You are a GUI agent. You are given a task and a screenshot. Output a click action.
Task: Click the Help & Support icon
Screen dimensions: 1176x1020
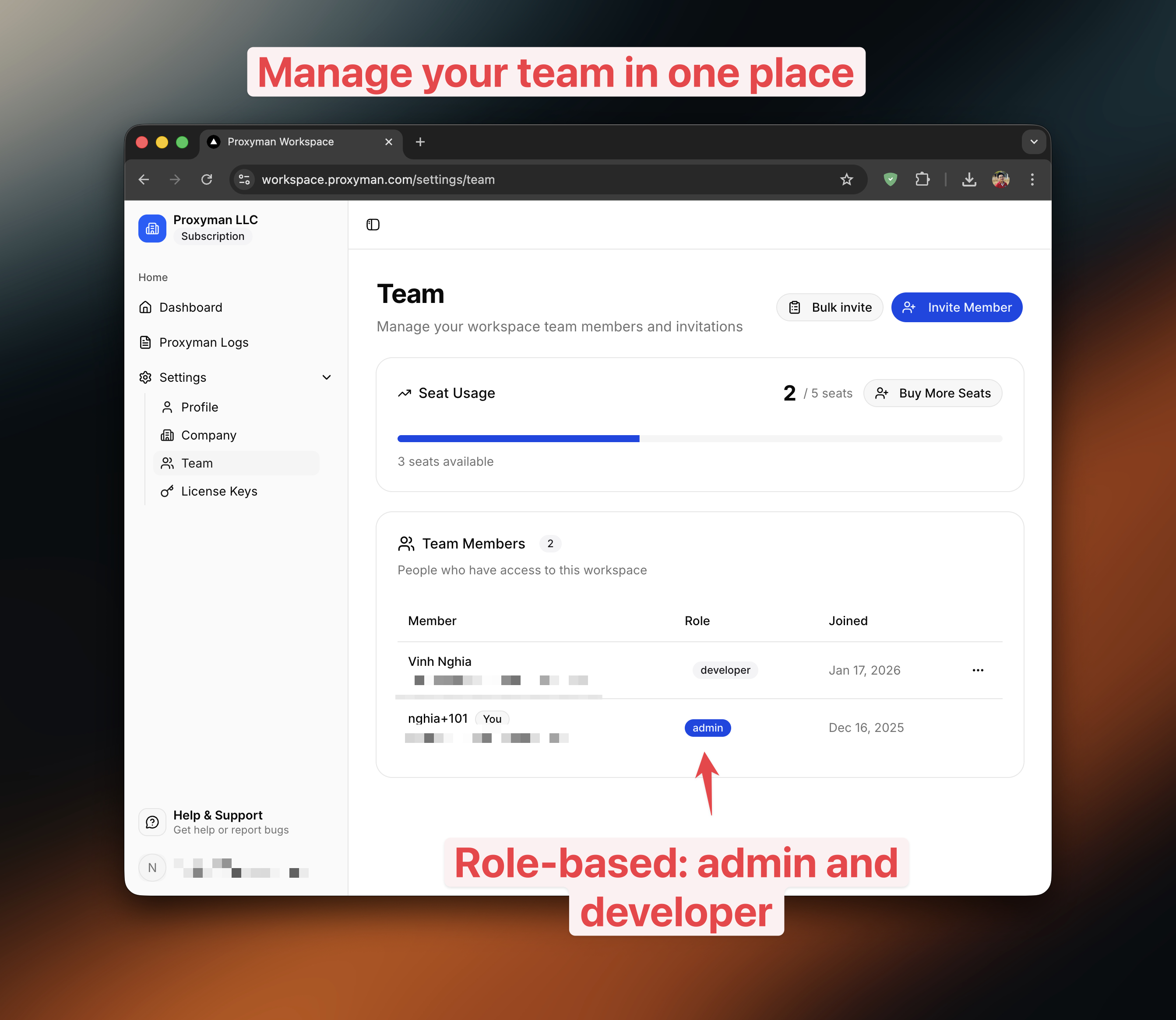pos(152,821)
